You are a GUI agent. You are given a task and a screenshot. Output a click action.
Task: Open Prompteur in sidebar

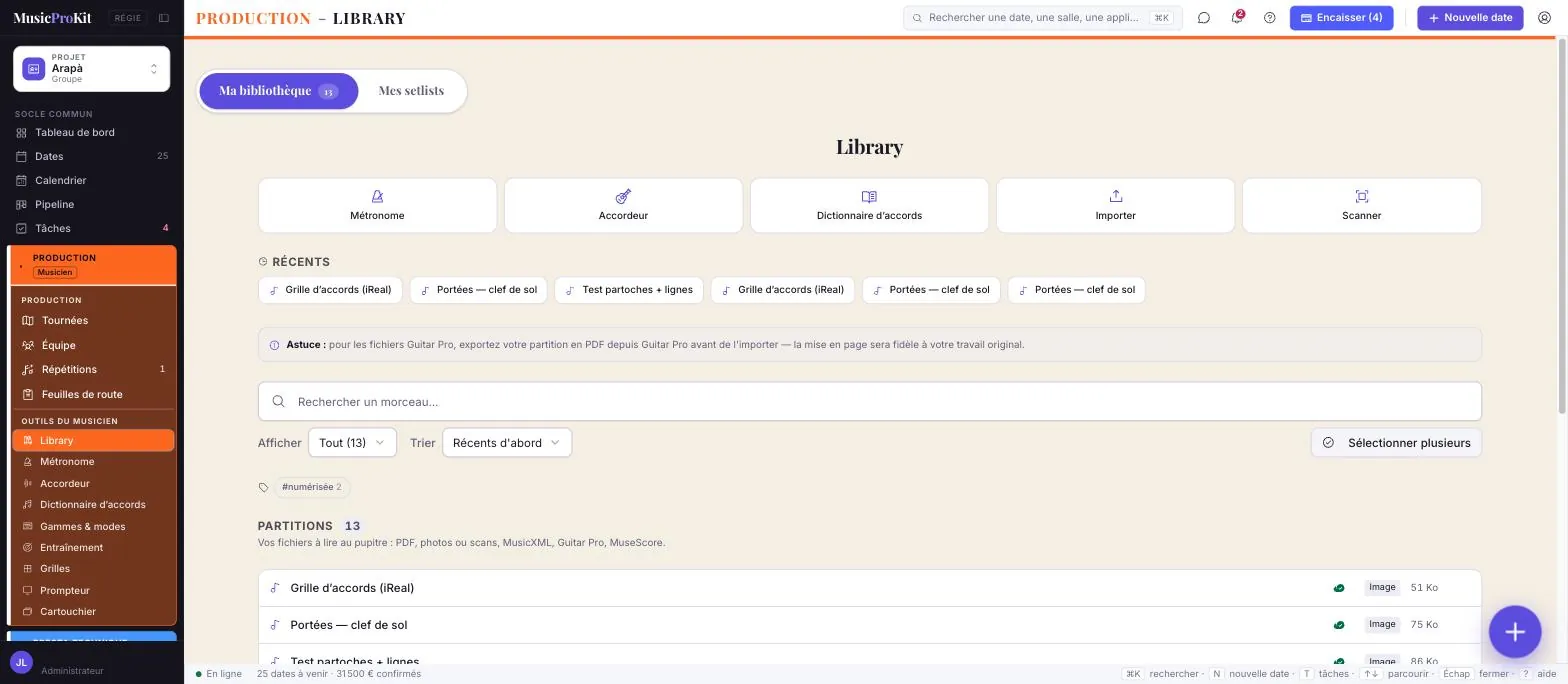coord(93,590)
